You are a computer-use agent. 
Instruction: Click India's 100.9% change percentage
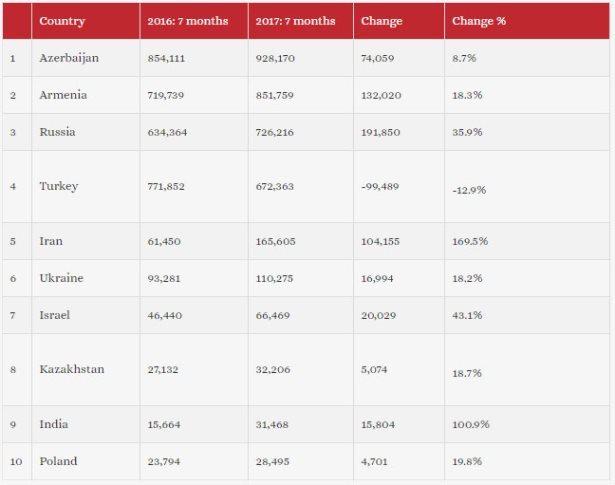tap(470, 425)
